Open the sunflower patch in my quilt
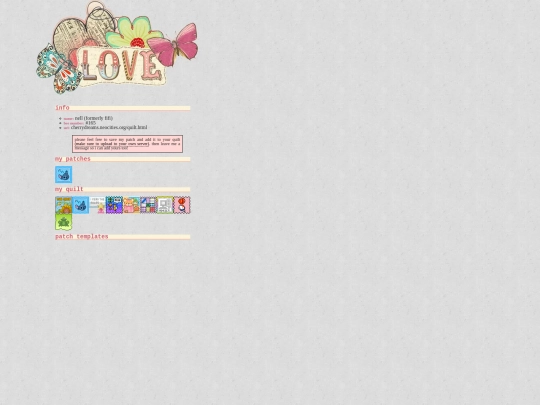540x405 pixels. pyautogui.click(x=64, y=205)
